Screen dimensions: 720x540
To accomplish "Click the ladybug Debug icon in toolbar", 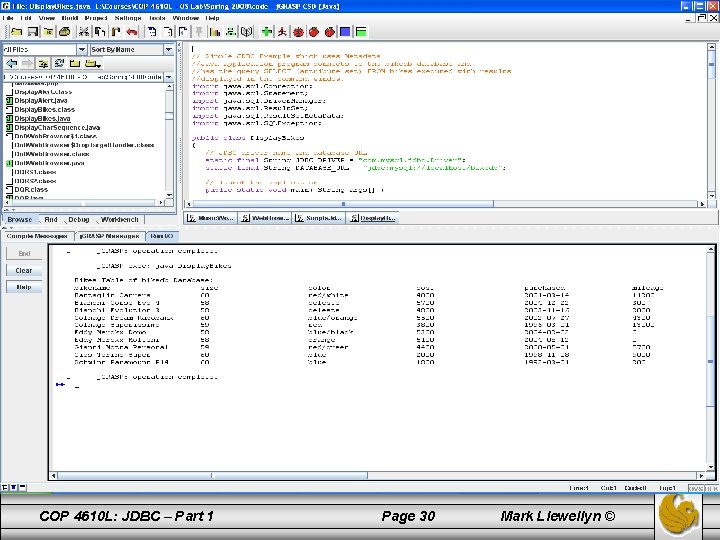I will [299, 32].
